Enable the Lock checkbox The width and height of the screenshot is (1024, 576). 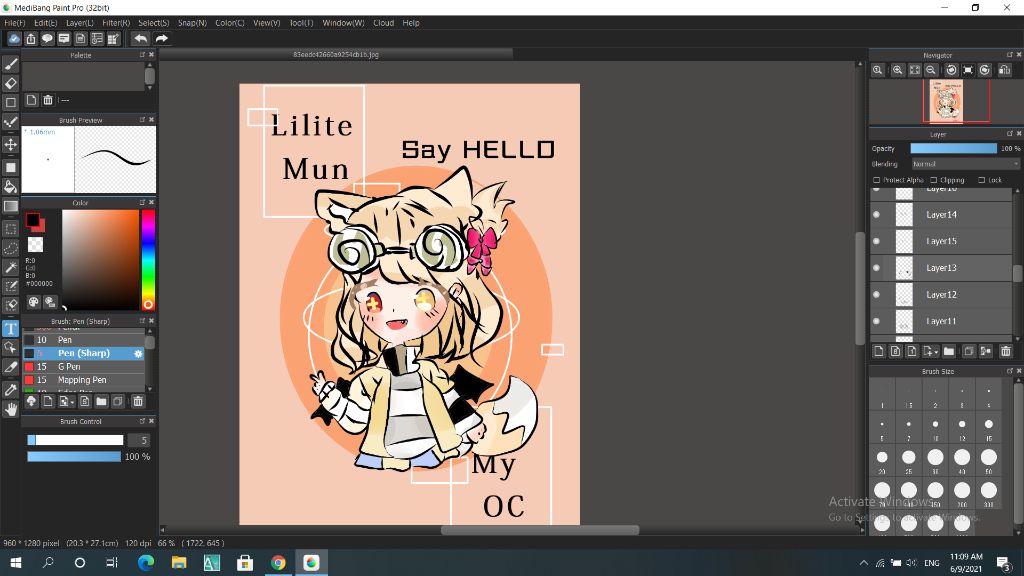[981, 180]
